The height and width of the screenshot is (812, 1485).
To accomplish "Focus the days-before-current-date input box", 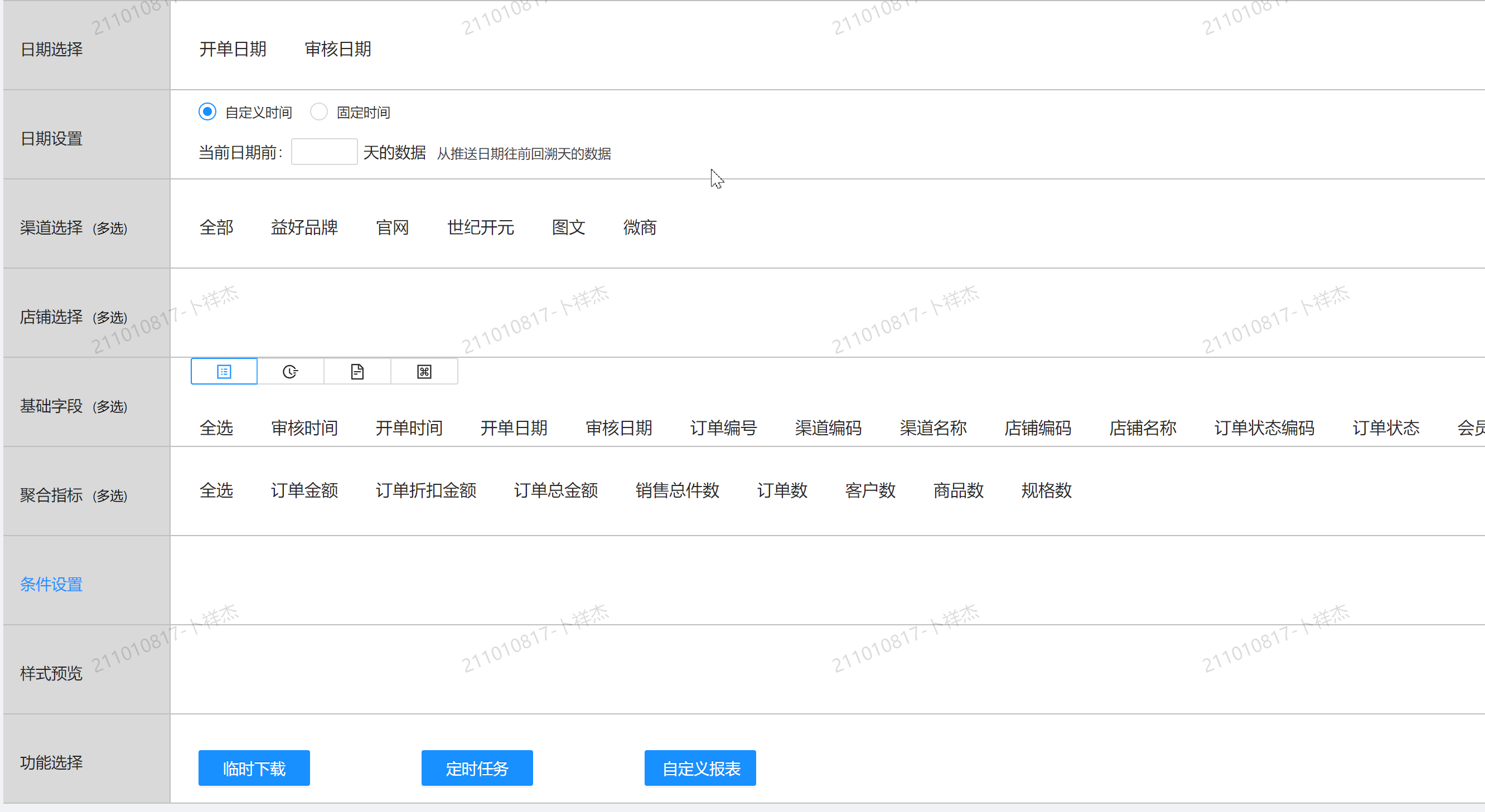I will [x=324, y=152].
